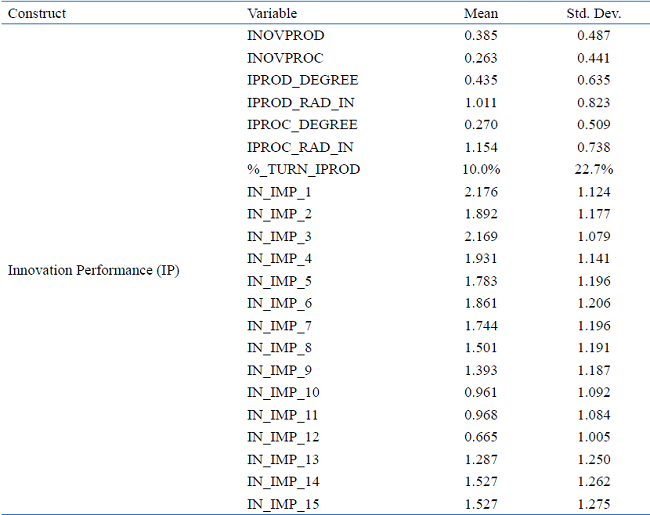Click the IN_IMP_14 variable cell

pos(283,481)
